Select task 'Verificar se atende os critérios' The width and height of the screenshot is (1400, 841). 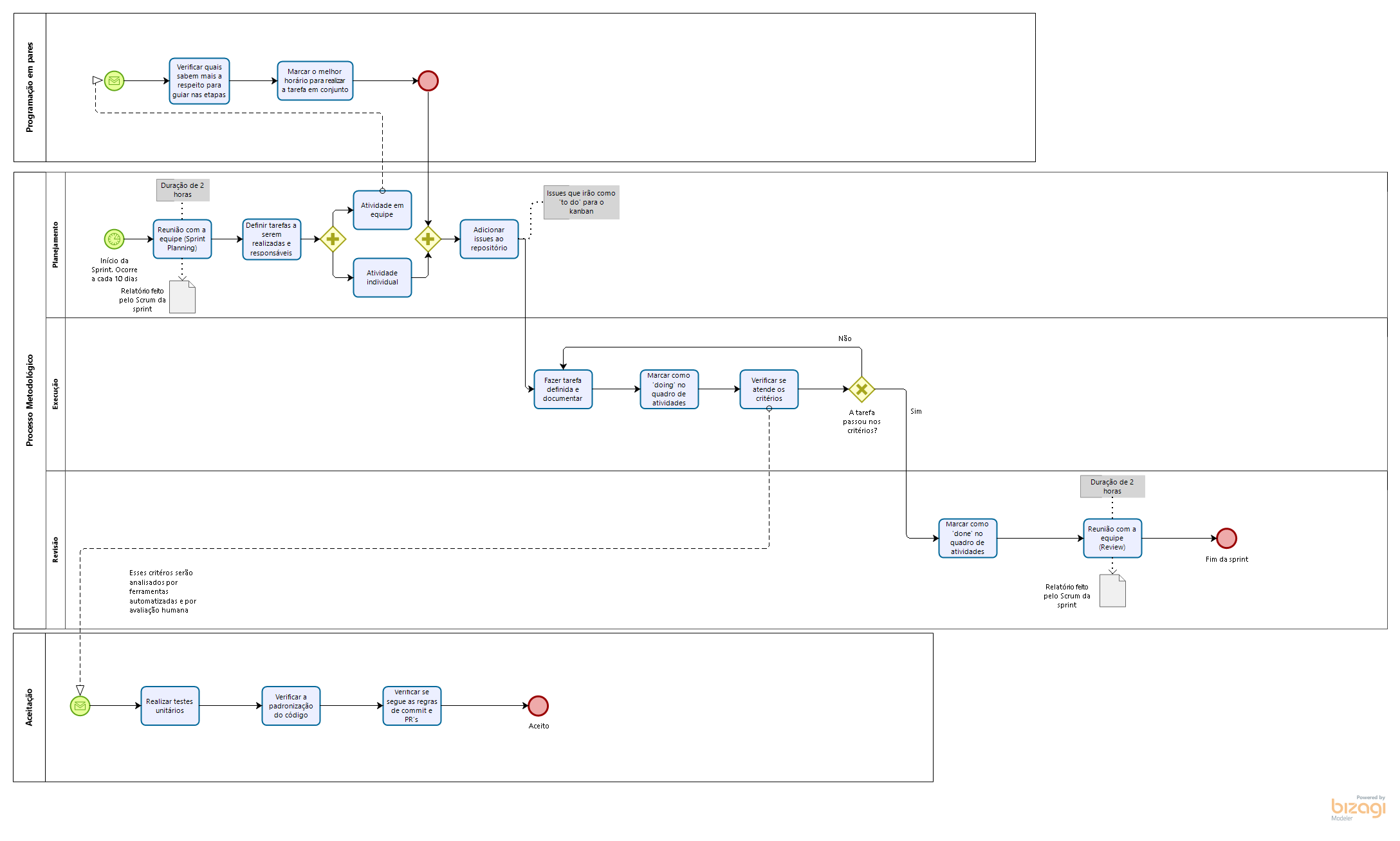click(x=769, y=389)
